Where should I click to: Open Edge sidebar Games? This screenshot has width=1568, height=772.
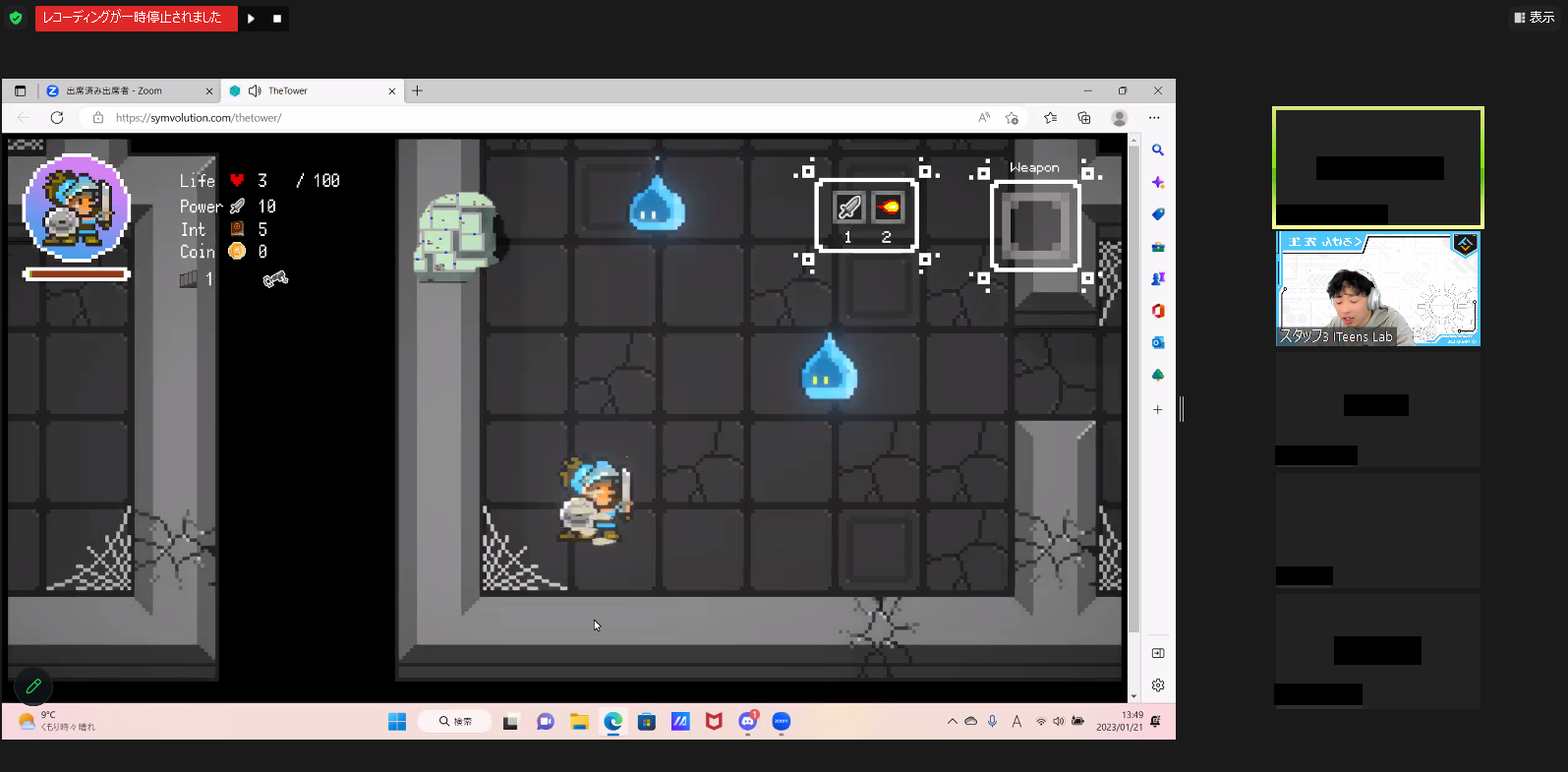(1158, 278)
